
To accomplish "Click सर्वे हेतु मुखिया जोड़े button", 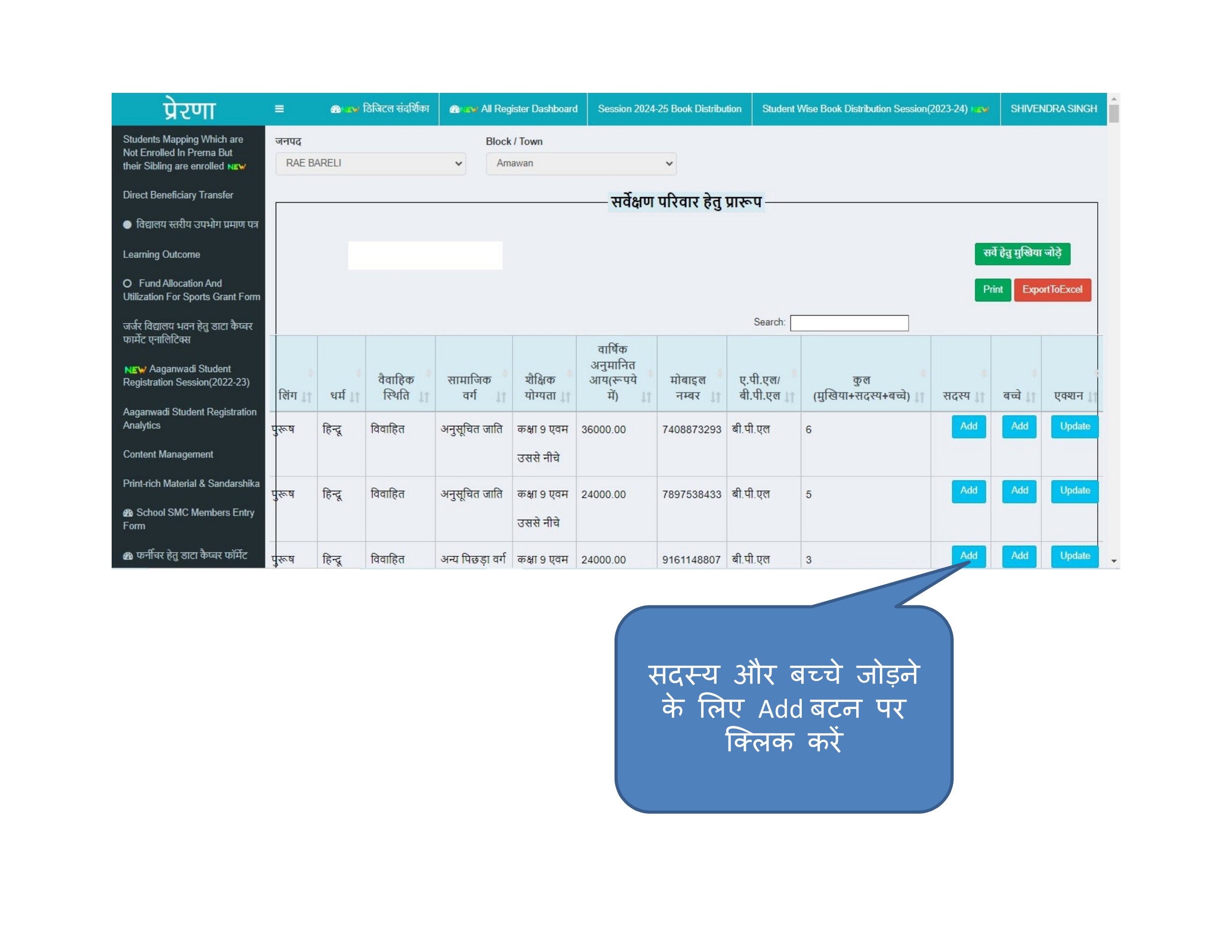I will [x=1022, y=253].
